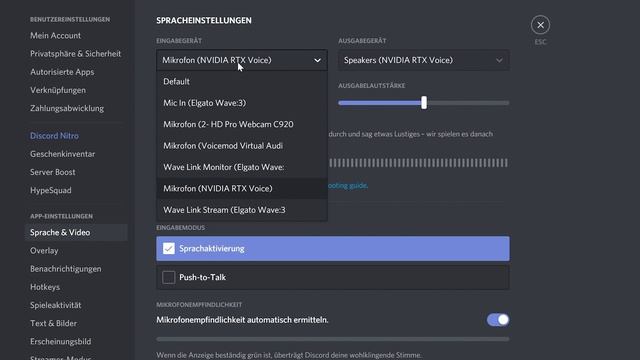Pick Mikrofon (2- HD Pro Webcam C920
The width and height of the screenshot is (640, 360).
pos(242,124)
